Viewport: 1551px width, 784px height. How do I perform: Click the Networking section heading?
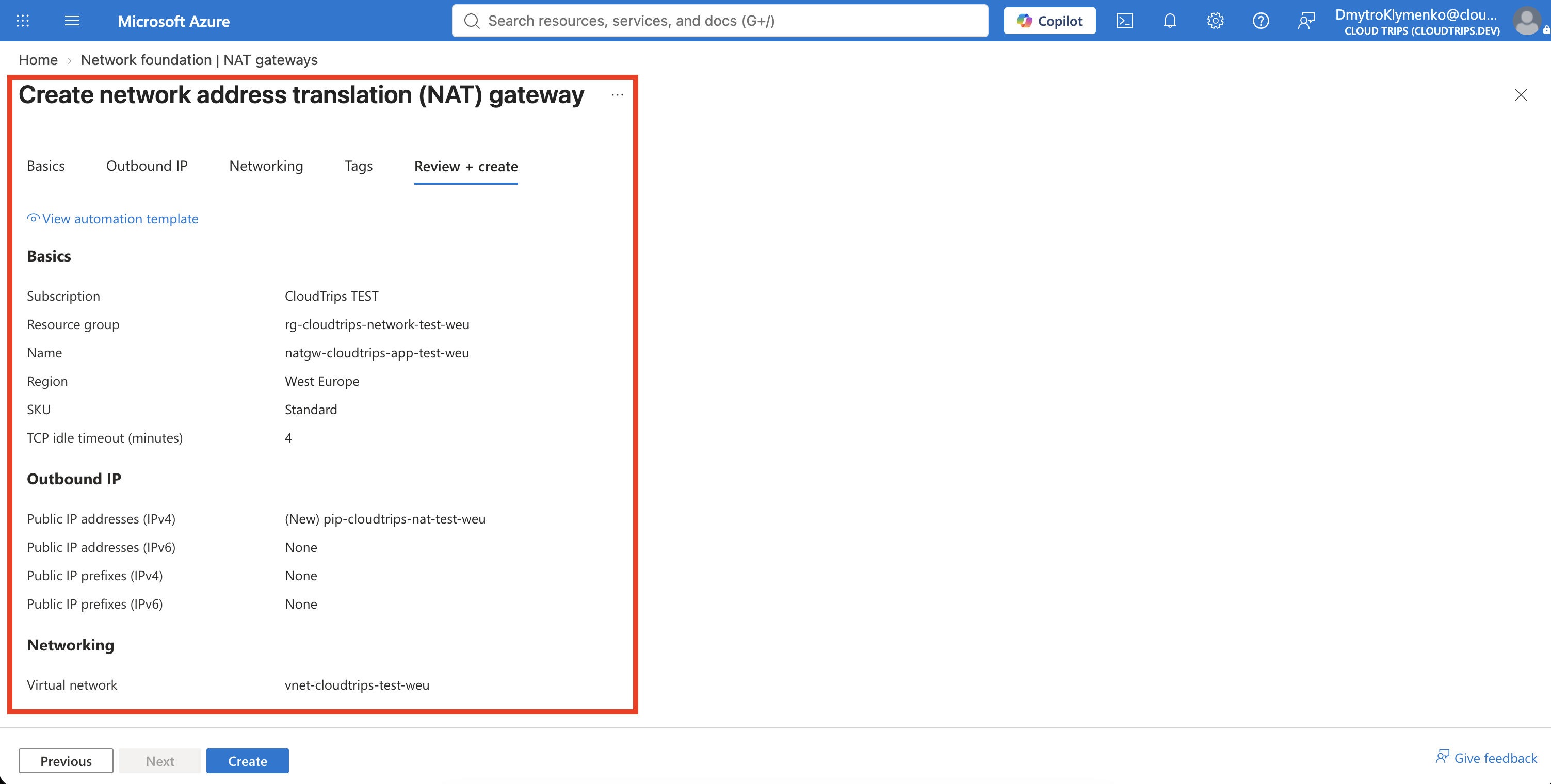(x=71, y=645)
